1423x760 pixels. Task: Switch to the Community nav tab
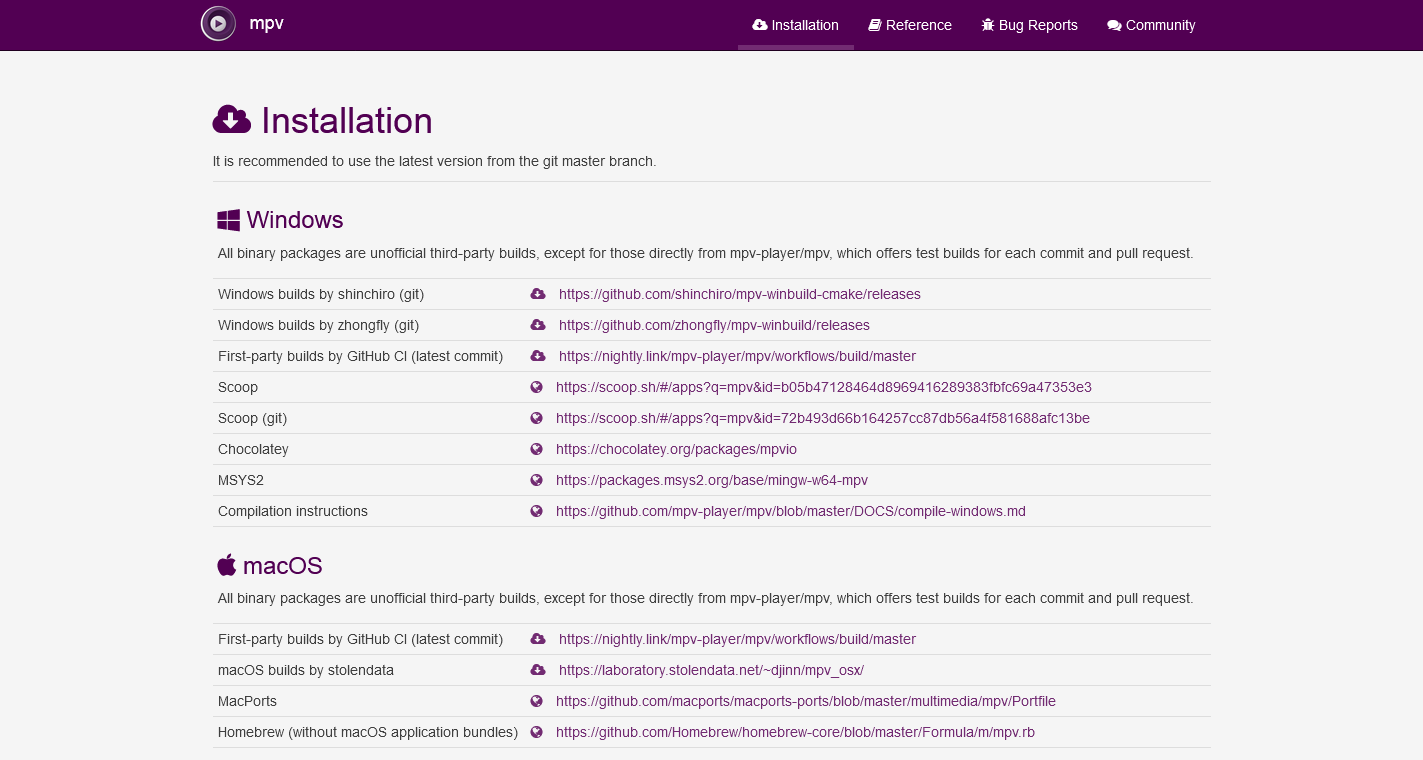[x=1151, y=25]
